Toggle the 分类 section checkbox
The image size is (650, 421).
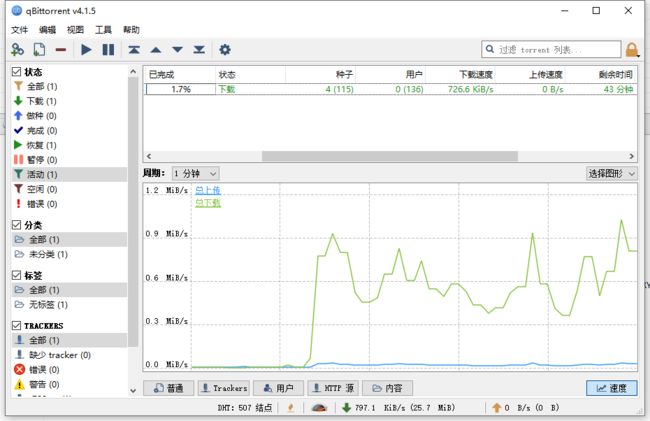pyautogui.click(x=16, y=225)
